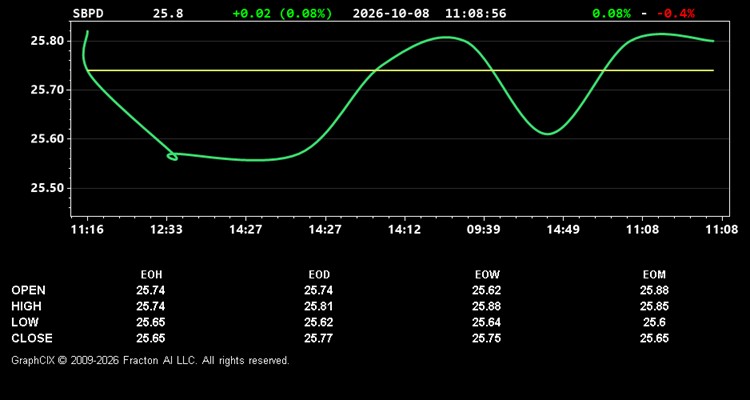The width and height of the screenshot is (750, 400).
Task: Select EOW high value 25.88
Action: tap(486, 306)
